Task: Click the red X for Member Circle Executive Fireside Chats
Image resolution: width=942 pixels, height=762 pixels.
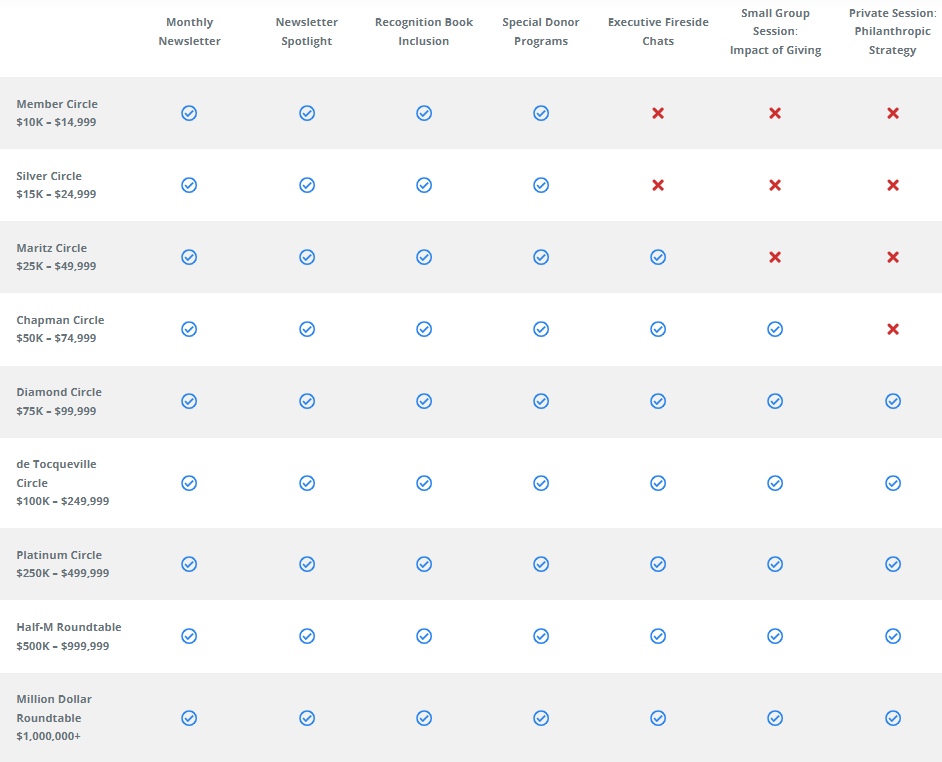Action: 658,113
